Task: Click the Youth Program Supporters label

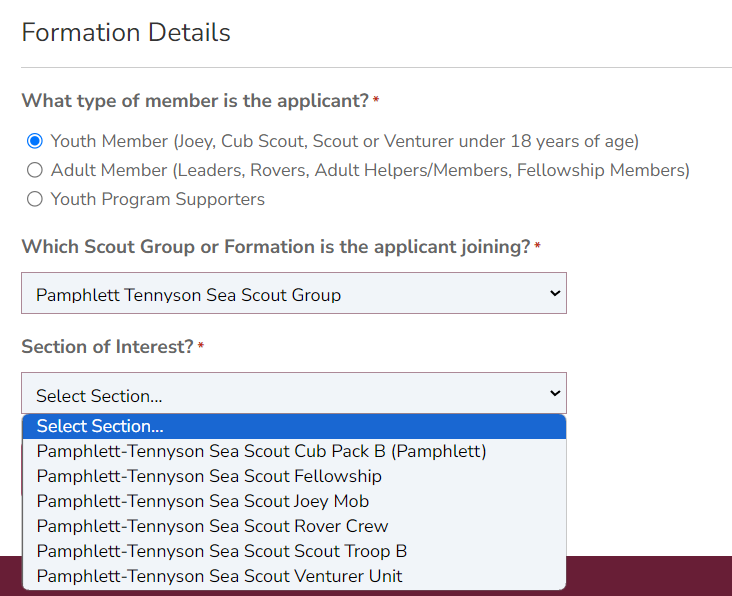Action: (158, 199)
